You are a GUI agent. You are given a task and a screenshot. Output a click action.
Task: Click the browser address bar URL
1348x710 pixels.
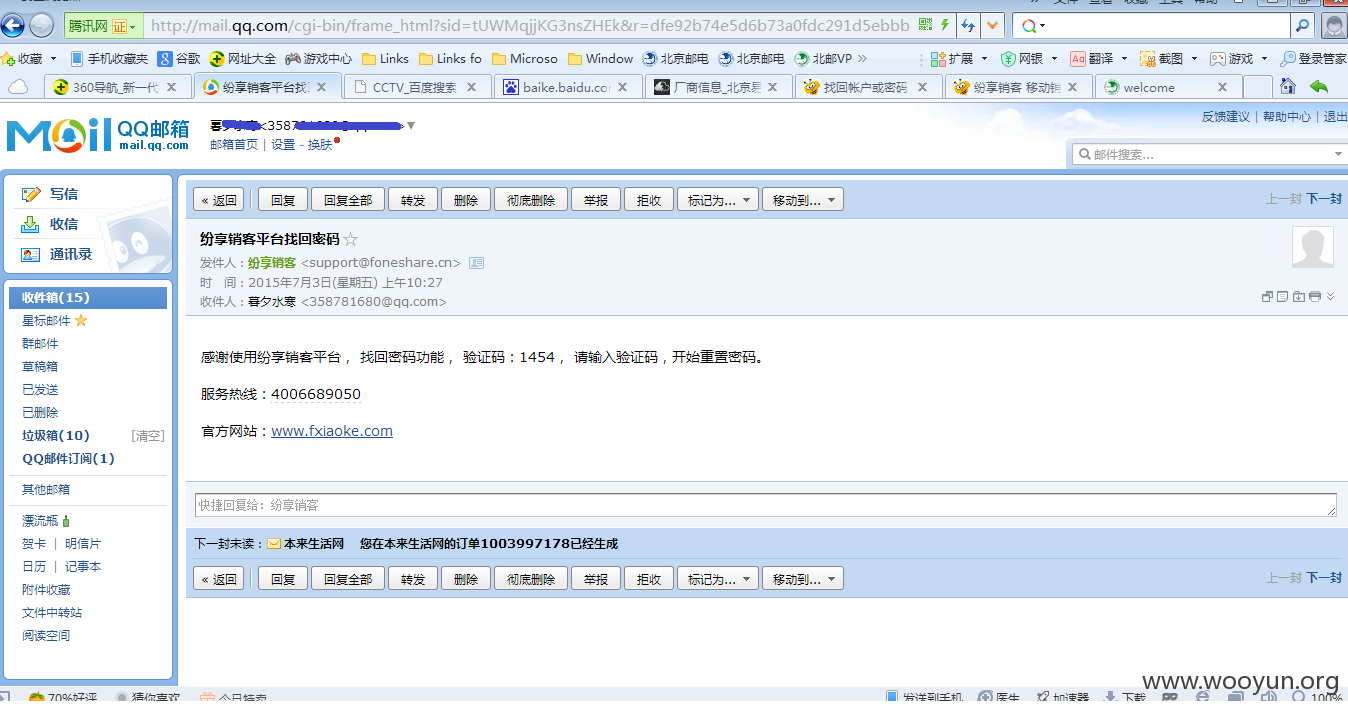[x=530, y=25]
